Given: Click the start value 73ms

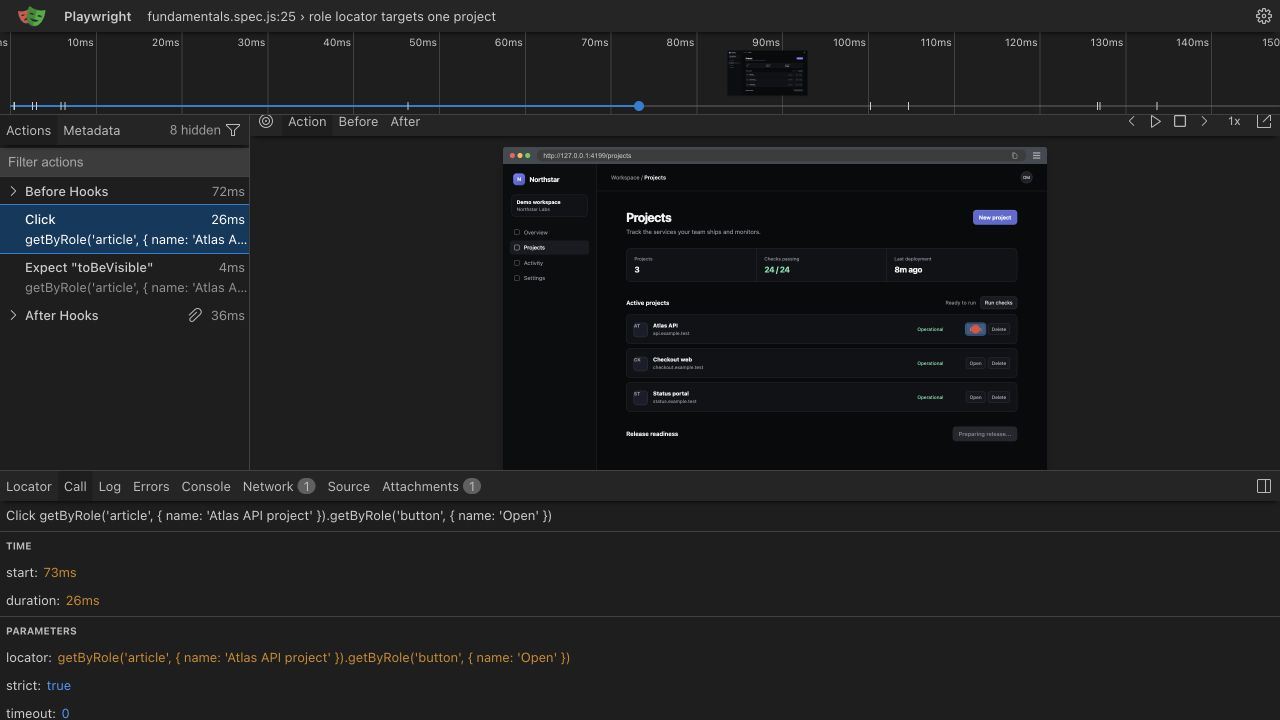Looking at the screenshot, I should pos(60,572).
